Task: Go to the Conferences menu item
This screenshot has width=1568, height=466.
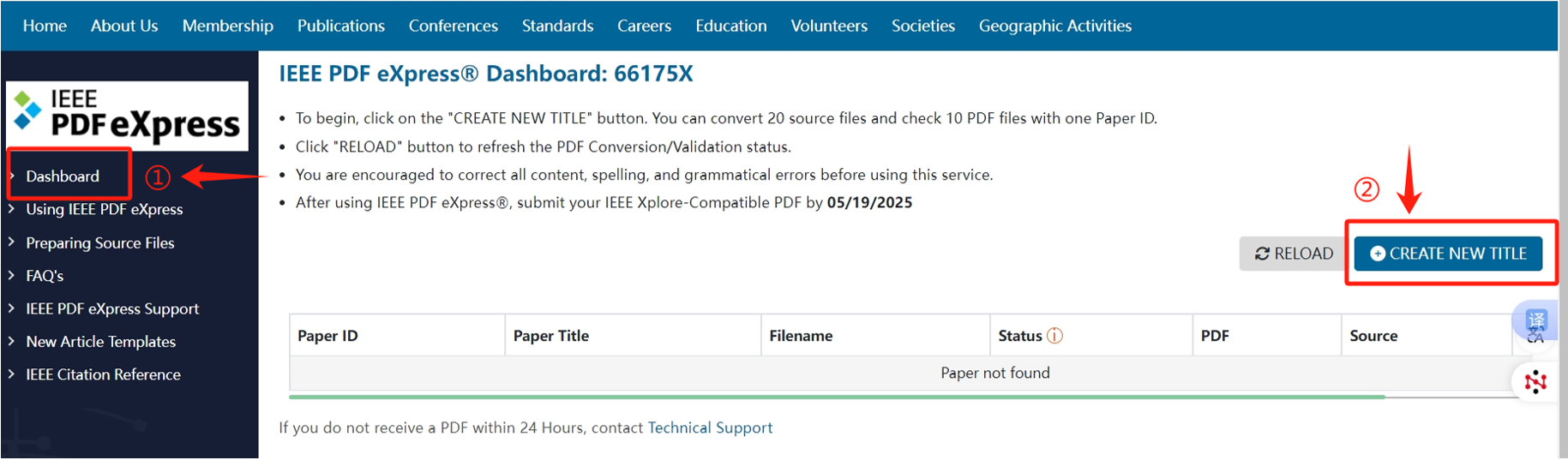Action: point(453,26)
